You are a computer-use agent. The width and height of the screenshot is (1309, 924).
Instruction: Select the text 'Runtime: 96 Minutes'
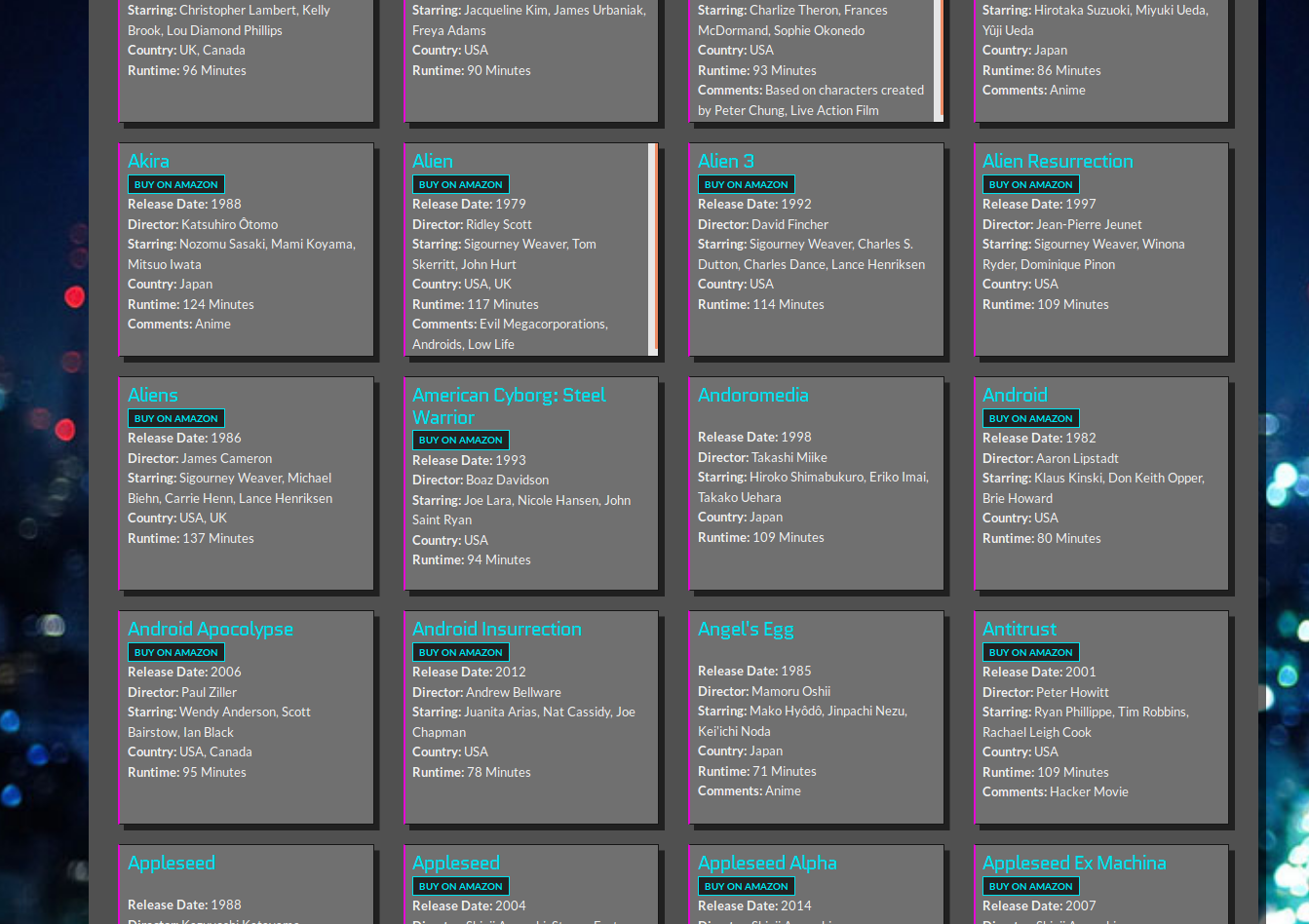point(187,70)
